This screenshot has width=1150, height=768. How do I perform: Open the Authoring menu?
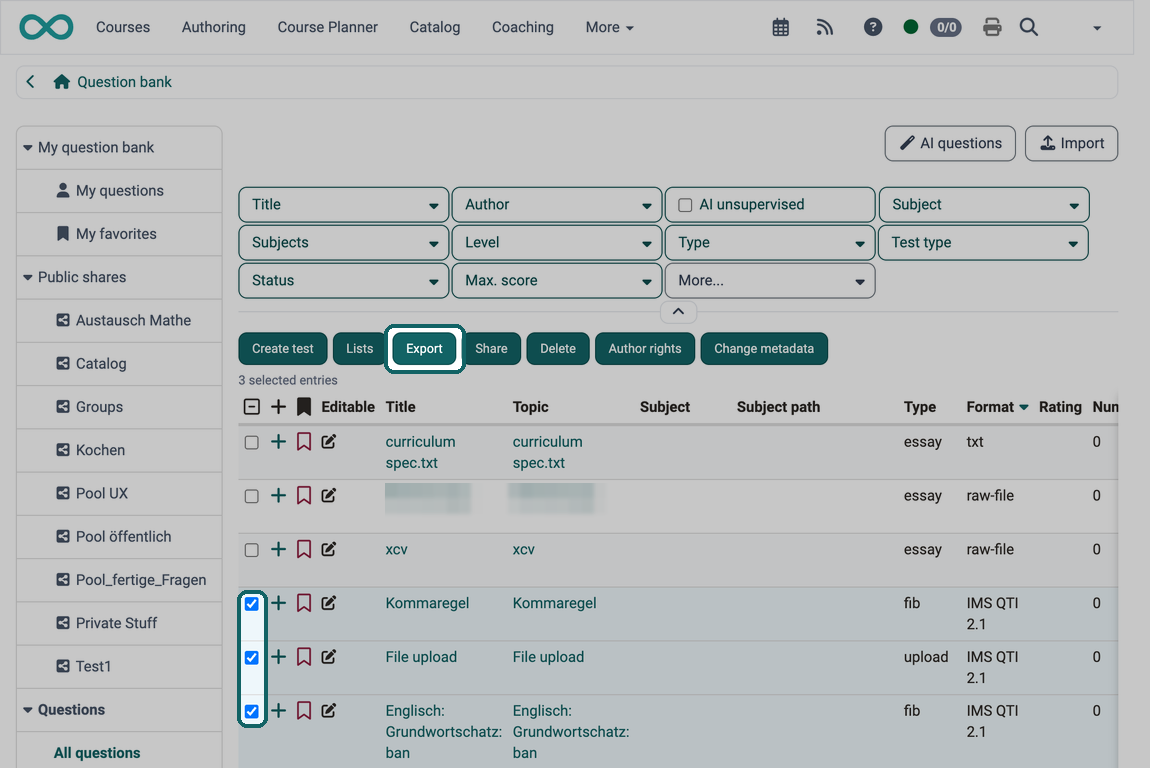click(x=213, y=27)
